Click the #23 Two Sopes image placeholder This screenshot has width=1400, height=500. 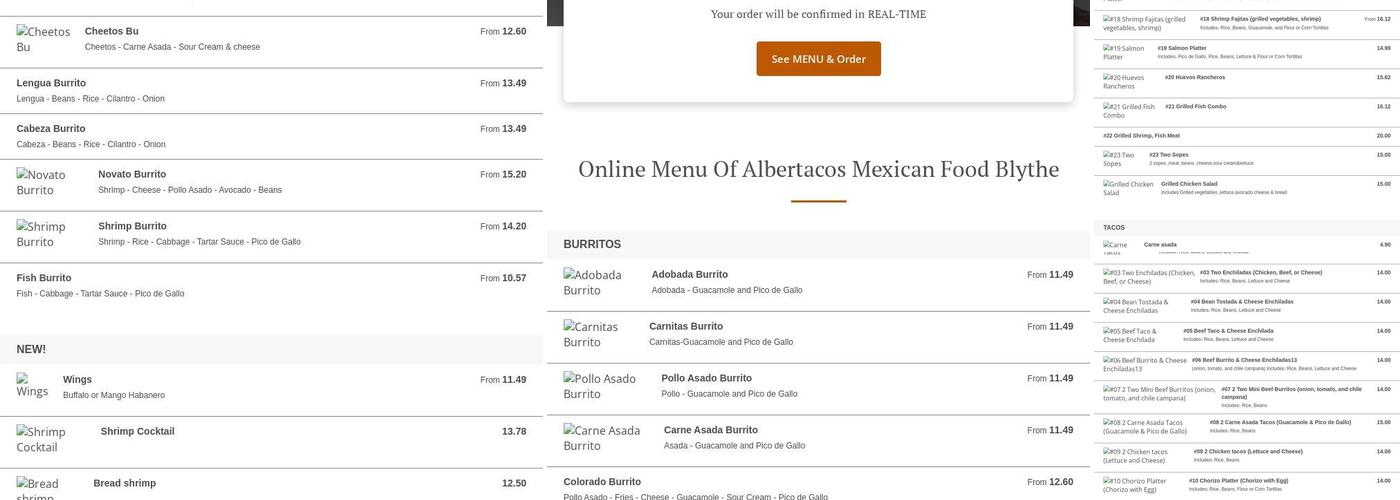coord(1121,159)
